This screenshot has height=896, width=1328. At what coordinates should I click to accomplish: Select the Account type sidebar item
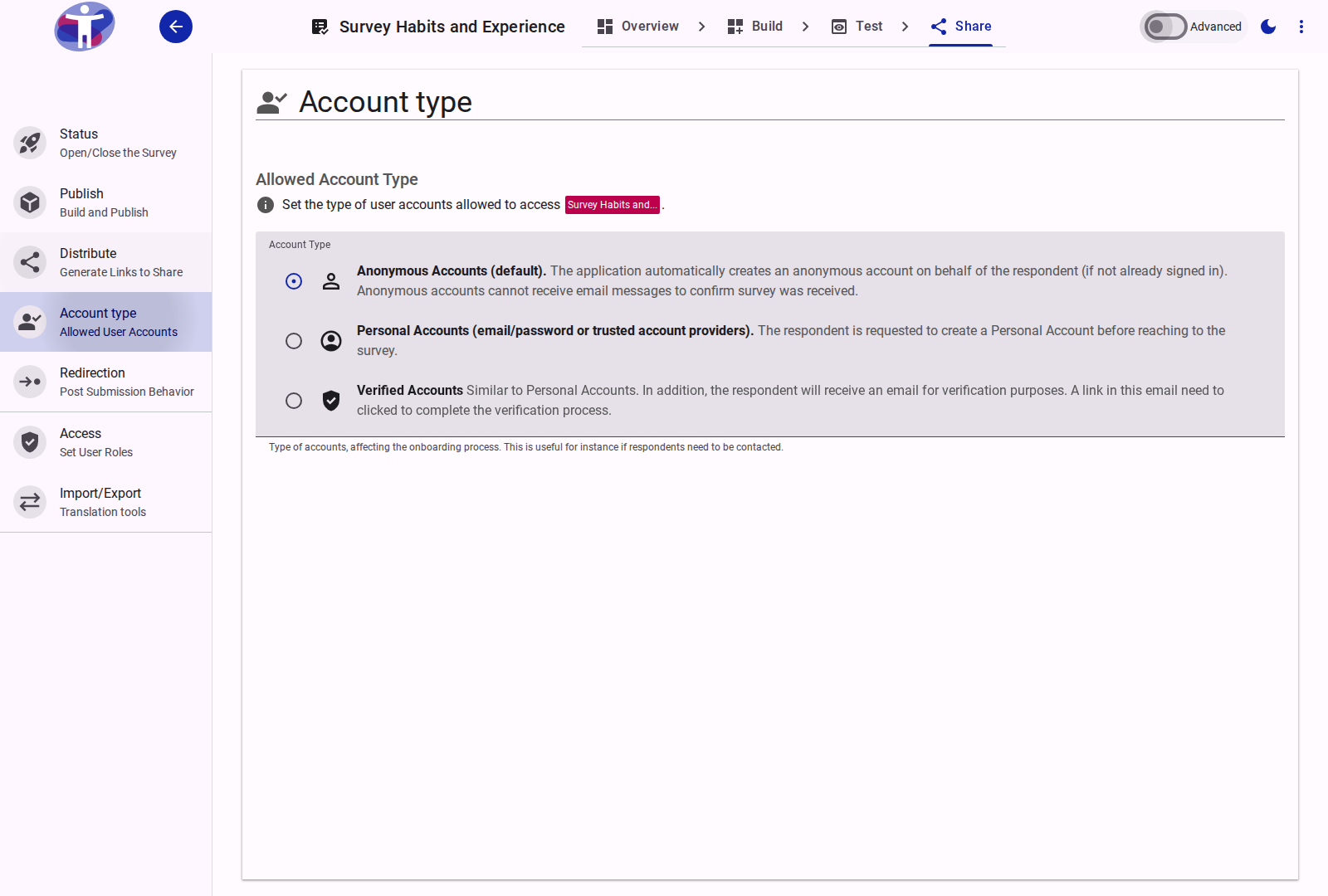(106, 322)
